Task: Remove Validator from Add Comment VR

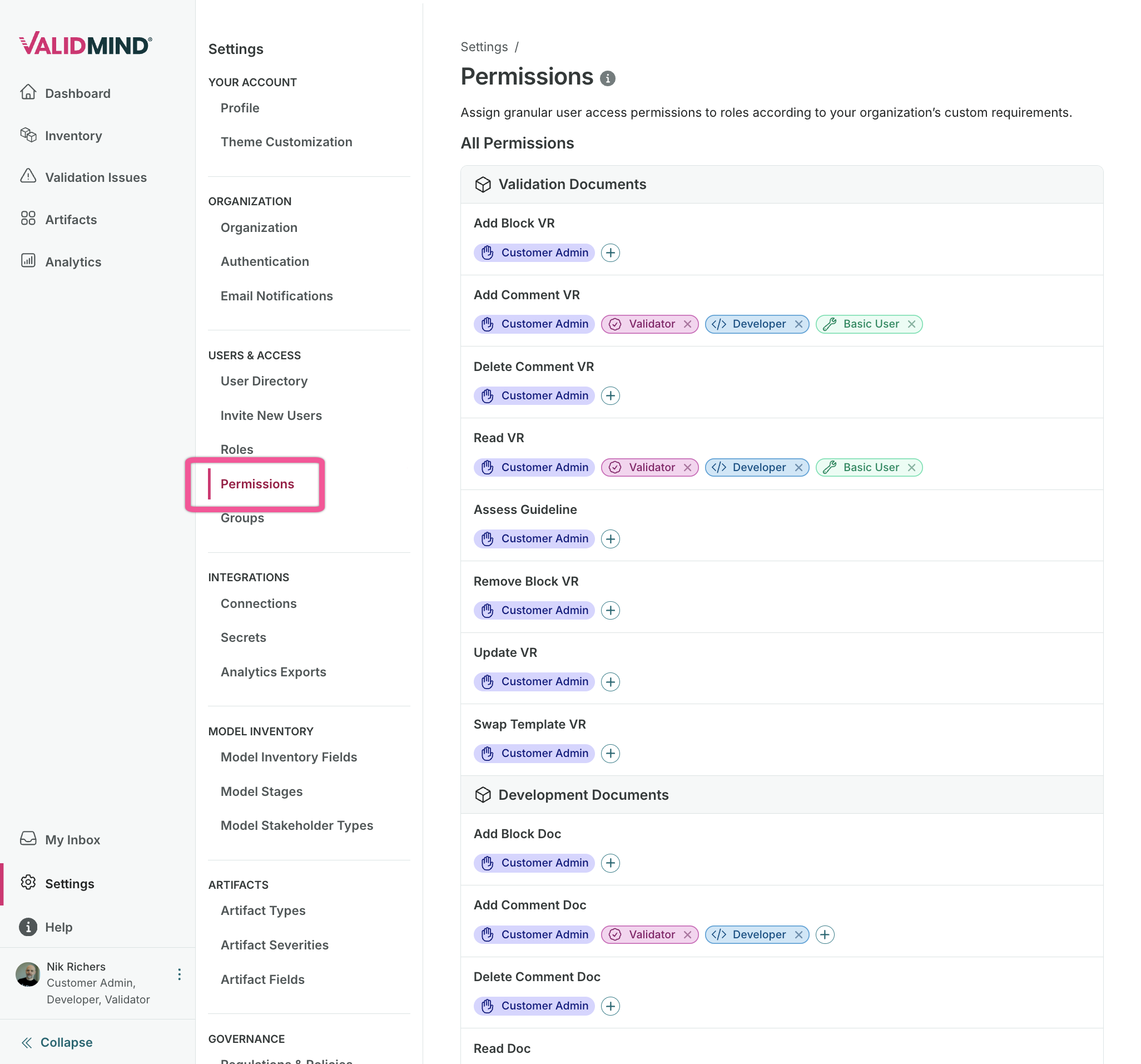Action: [x=687, y=324]
